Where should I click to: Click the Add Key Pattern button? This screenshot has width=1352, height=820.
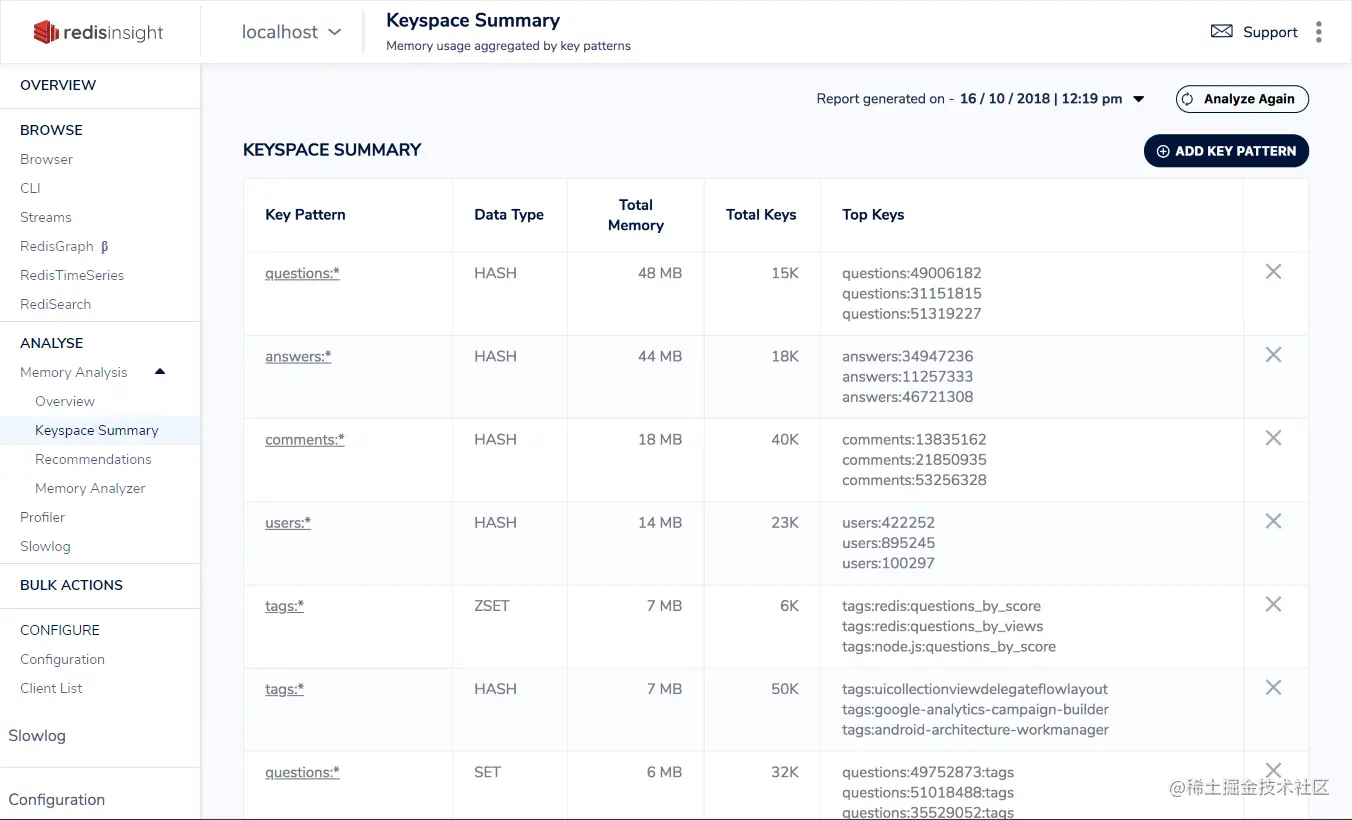click(1226, 151)
